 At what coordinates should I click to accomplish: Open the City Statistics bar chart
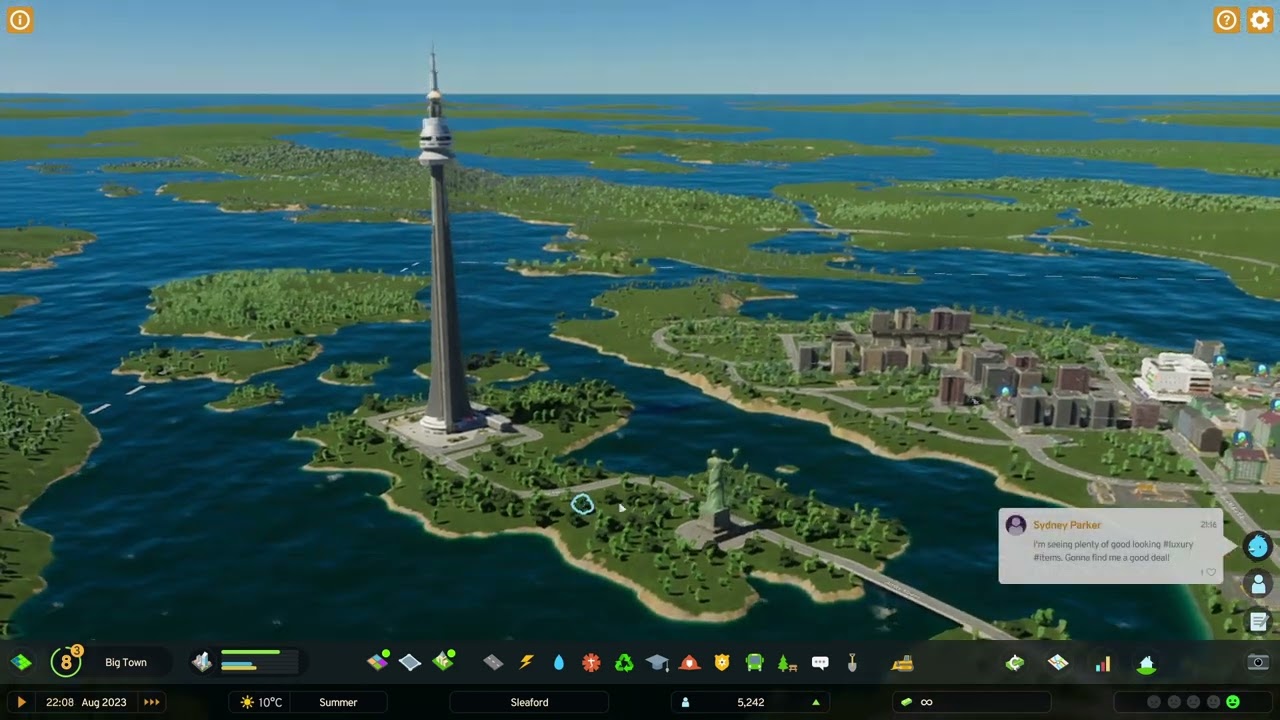[x=1103, y=663]
